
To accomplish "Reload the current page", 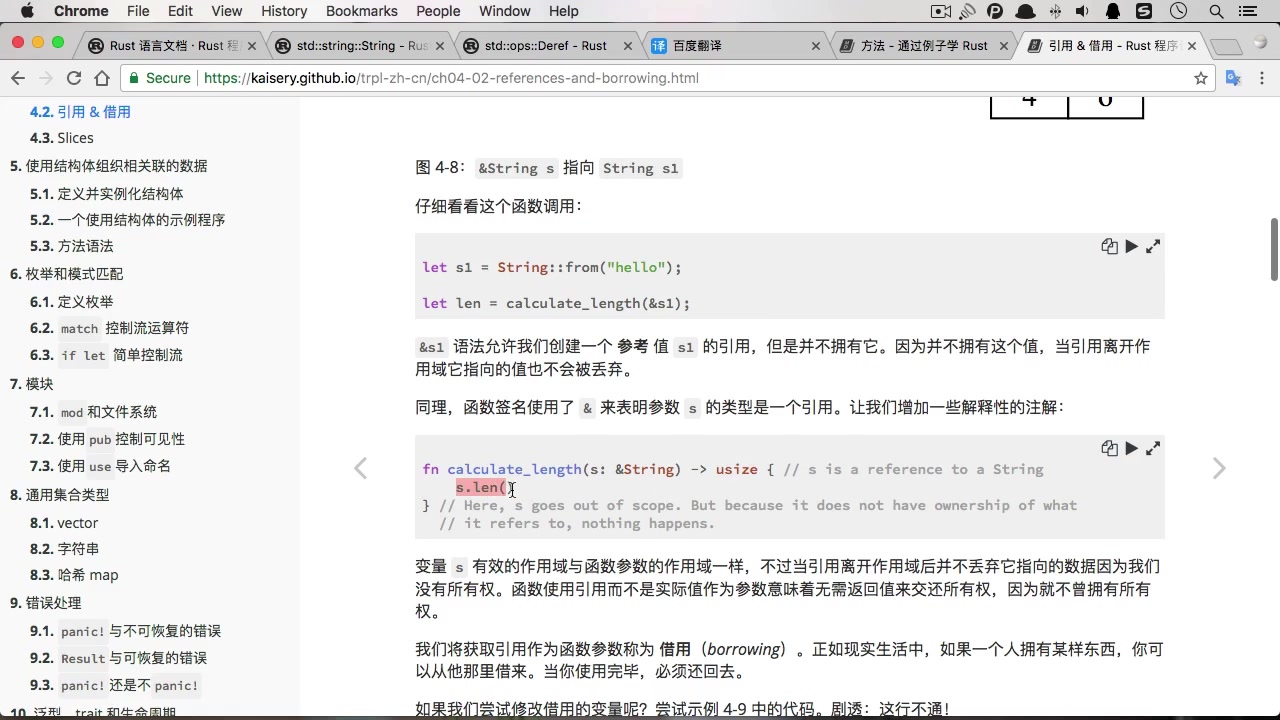I will click(x=73, y=77).
